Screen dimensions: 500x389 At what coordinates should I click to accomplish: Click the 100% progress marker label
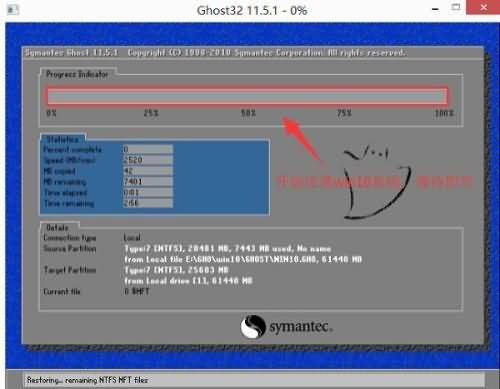tap(444, 113)
